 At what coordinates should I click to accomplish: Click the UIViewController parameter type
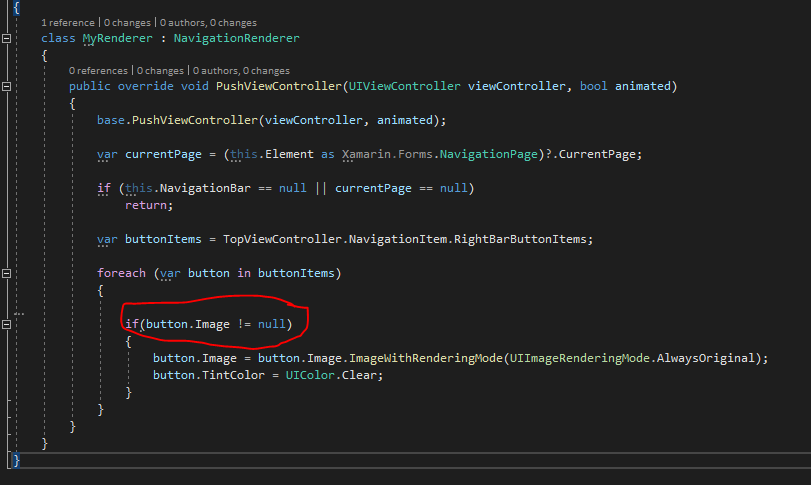pyautogui.click(x=404, y=86)
